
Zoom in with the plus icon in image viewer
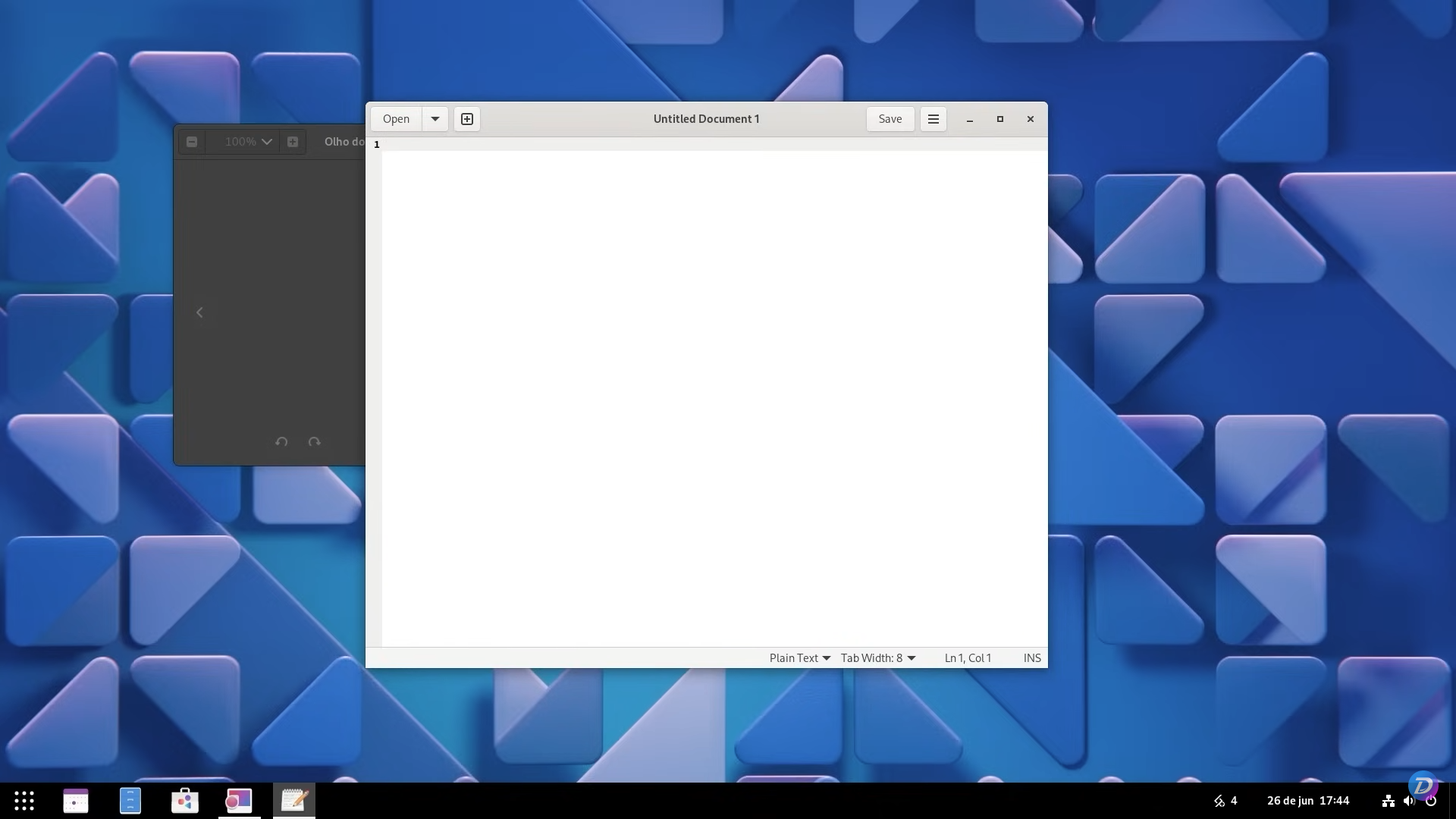293,141
